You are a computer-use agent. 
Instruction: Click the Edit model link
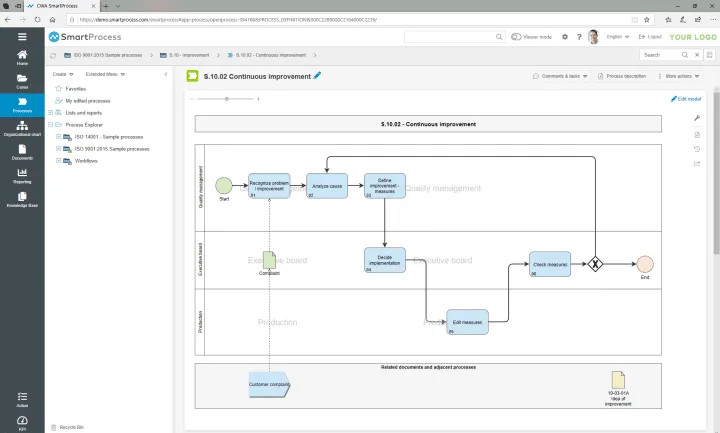(x=686, y=99)
